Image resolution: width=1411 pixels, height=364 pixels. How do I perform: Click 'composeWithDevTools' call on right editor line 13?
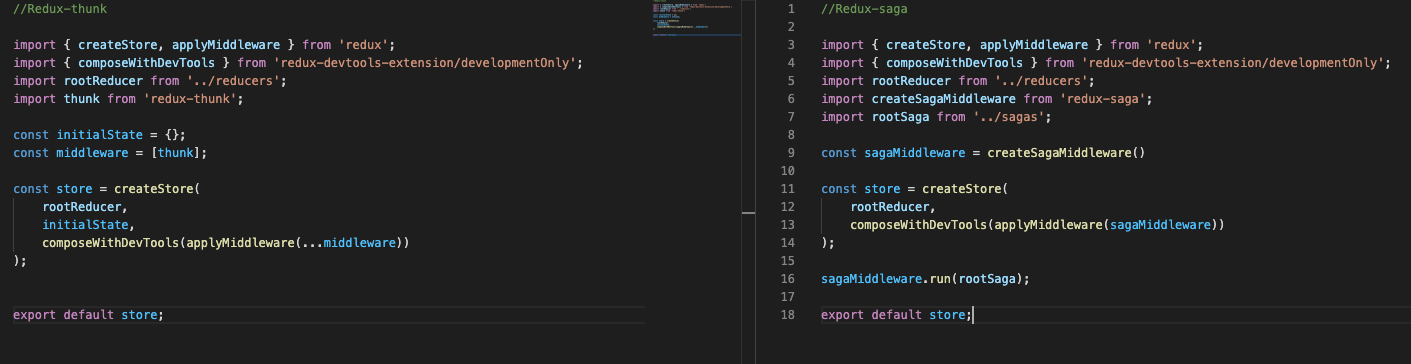(x=919, y=225)
